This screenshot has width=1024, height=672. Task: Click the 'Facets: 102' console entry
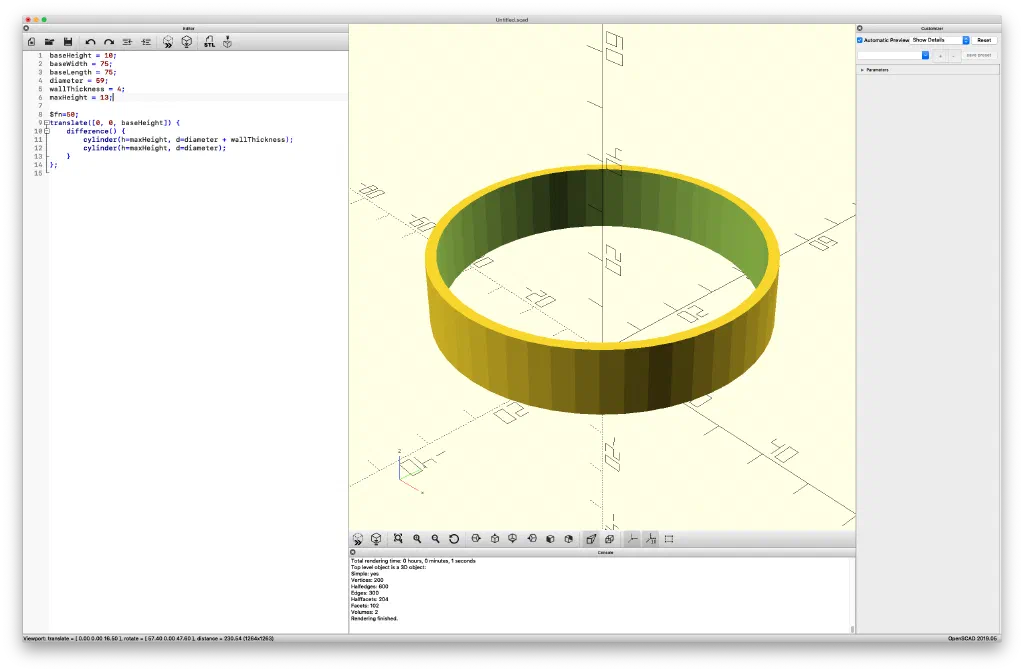tap(364, 605)
